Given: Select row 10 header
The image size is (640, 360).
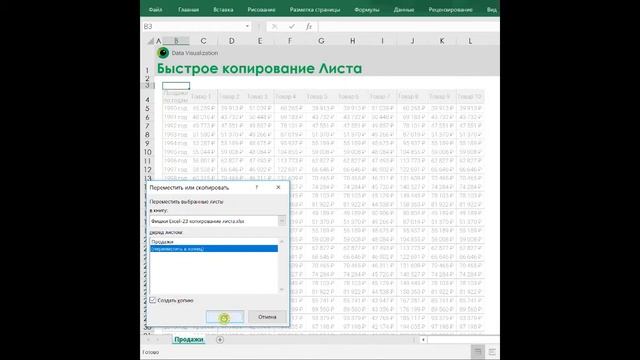Looking at the screenshot, I should click(x=147, y=152).
